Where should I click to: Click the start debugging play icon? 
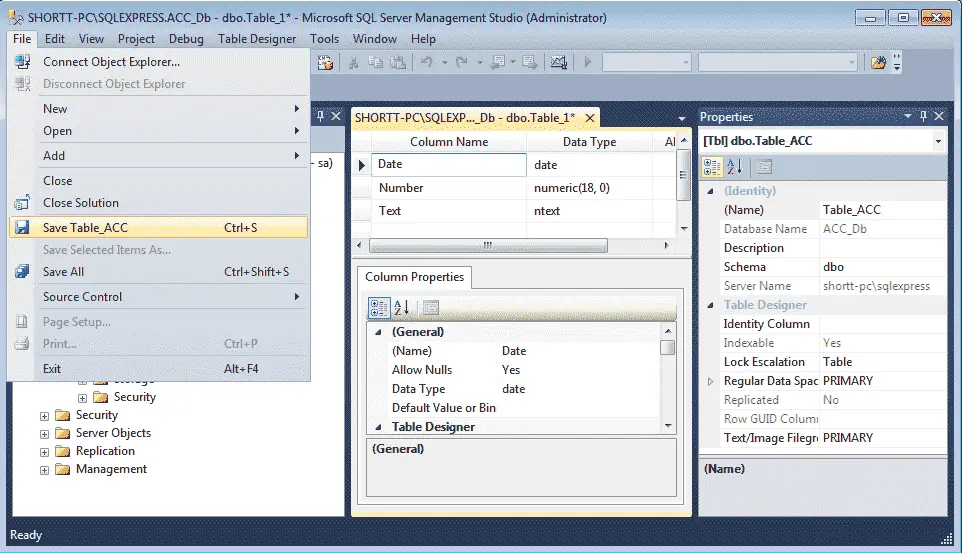pos(588,62)
